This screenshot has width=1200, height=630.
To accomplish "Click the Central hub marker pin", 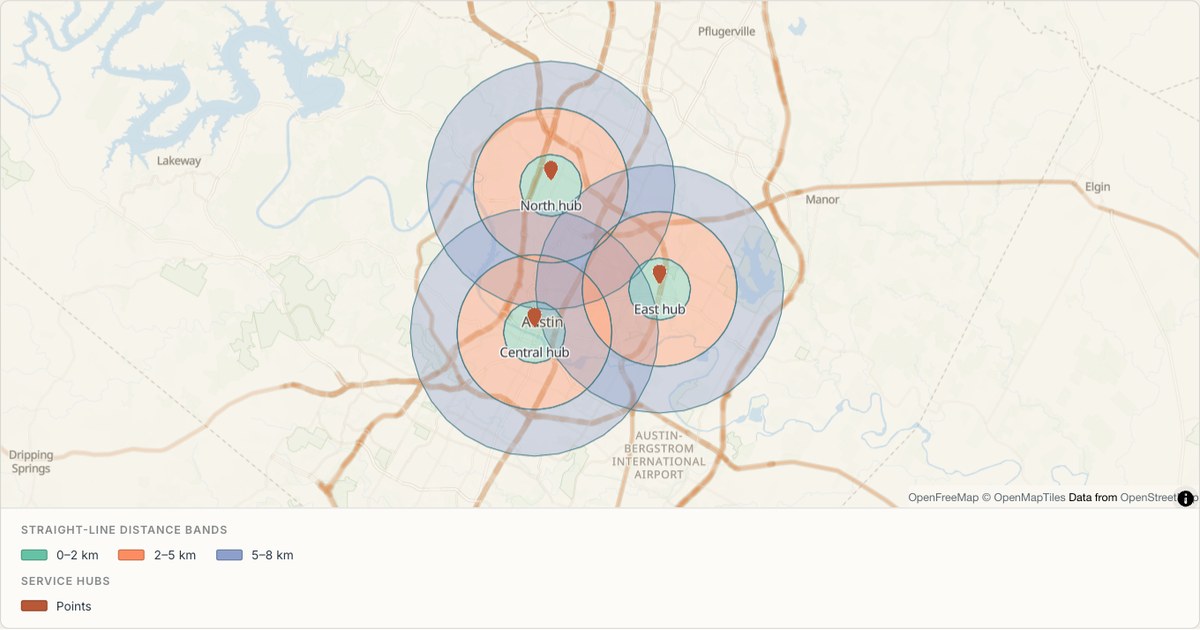I will [534, 317].
